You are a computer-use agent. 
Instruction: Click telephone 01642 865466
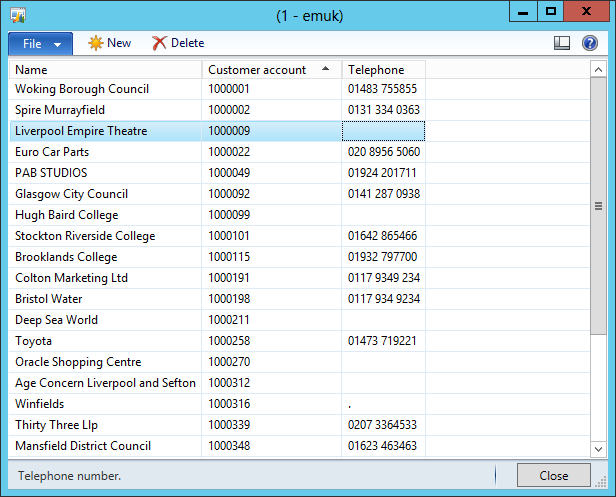coord(382,236)
